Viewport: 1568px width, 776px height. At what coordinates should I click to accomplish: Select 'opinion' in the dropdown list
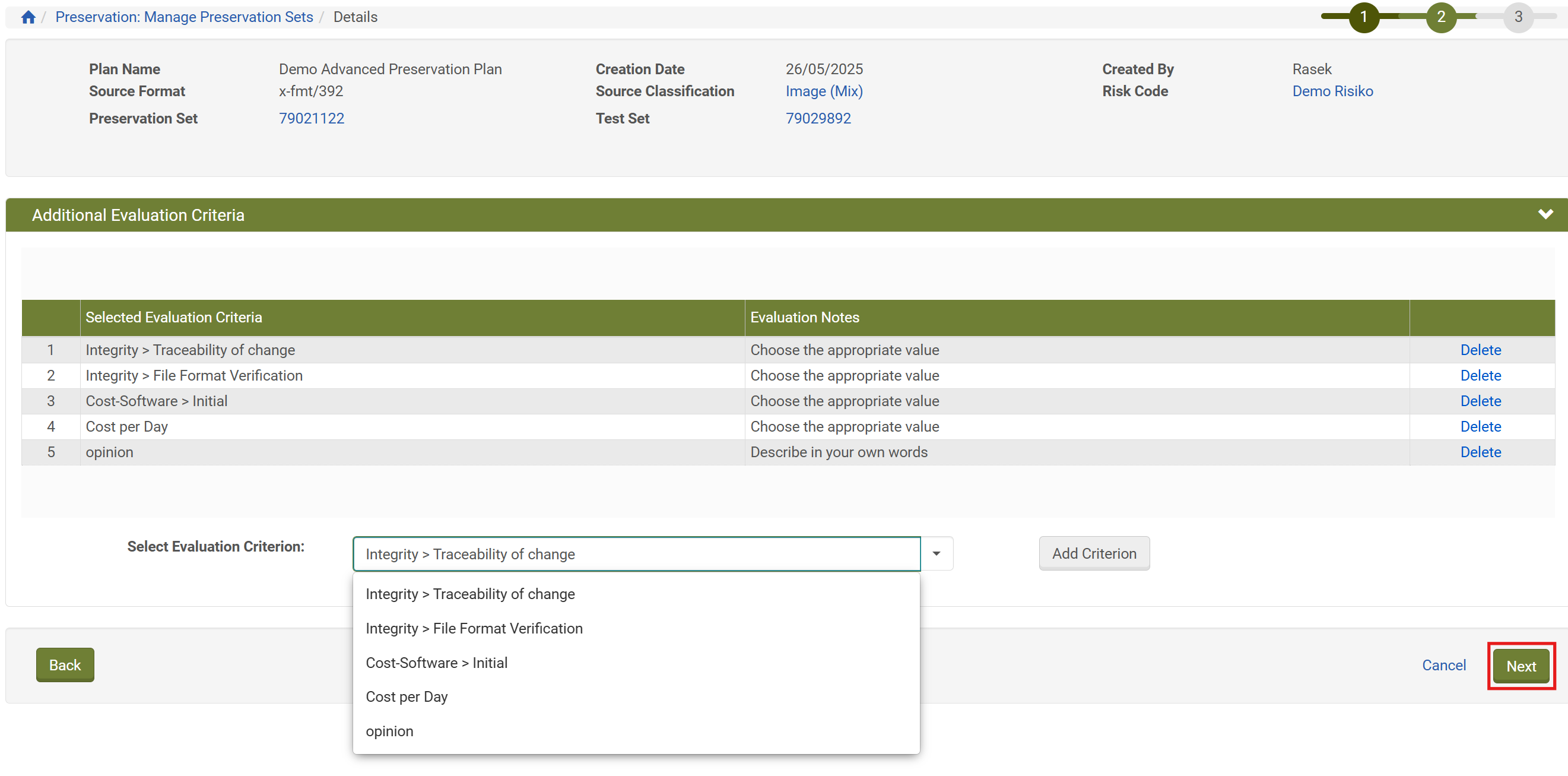(x=389, y=731)
